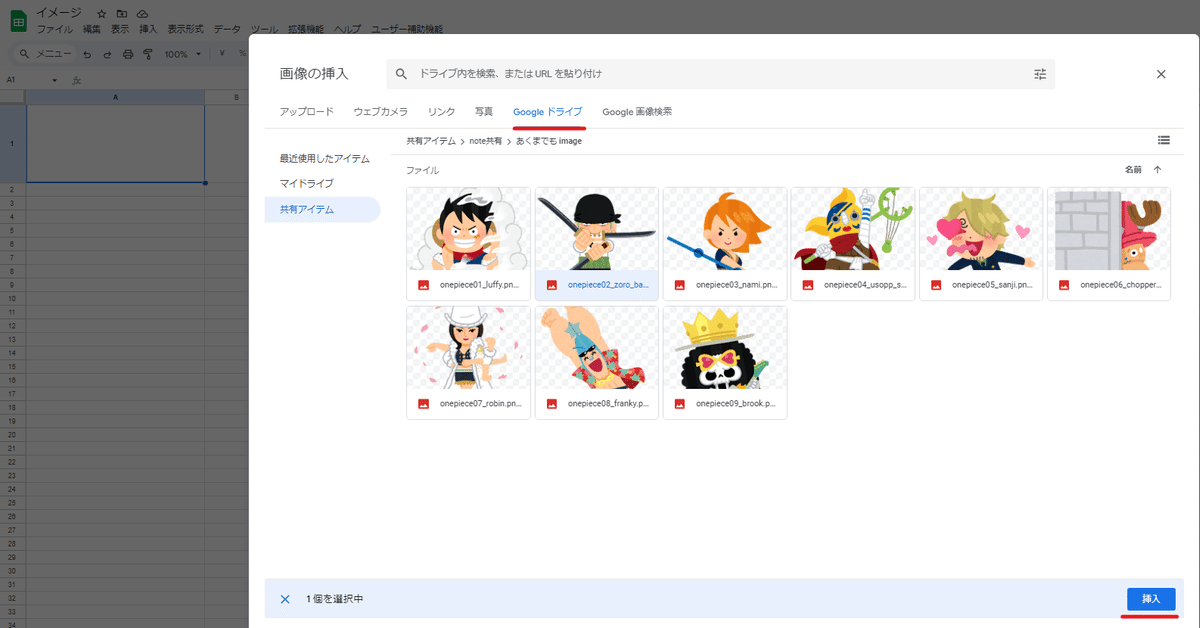Switch to the リンク tab
This screenshot has height=628, width=1200.
pyautogui.click(x=441, y=112)
